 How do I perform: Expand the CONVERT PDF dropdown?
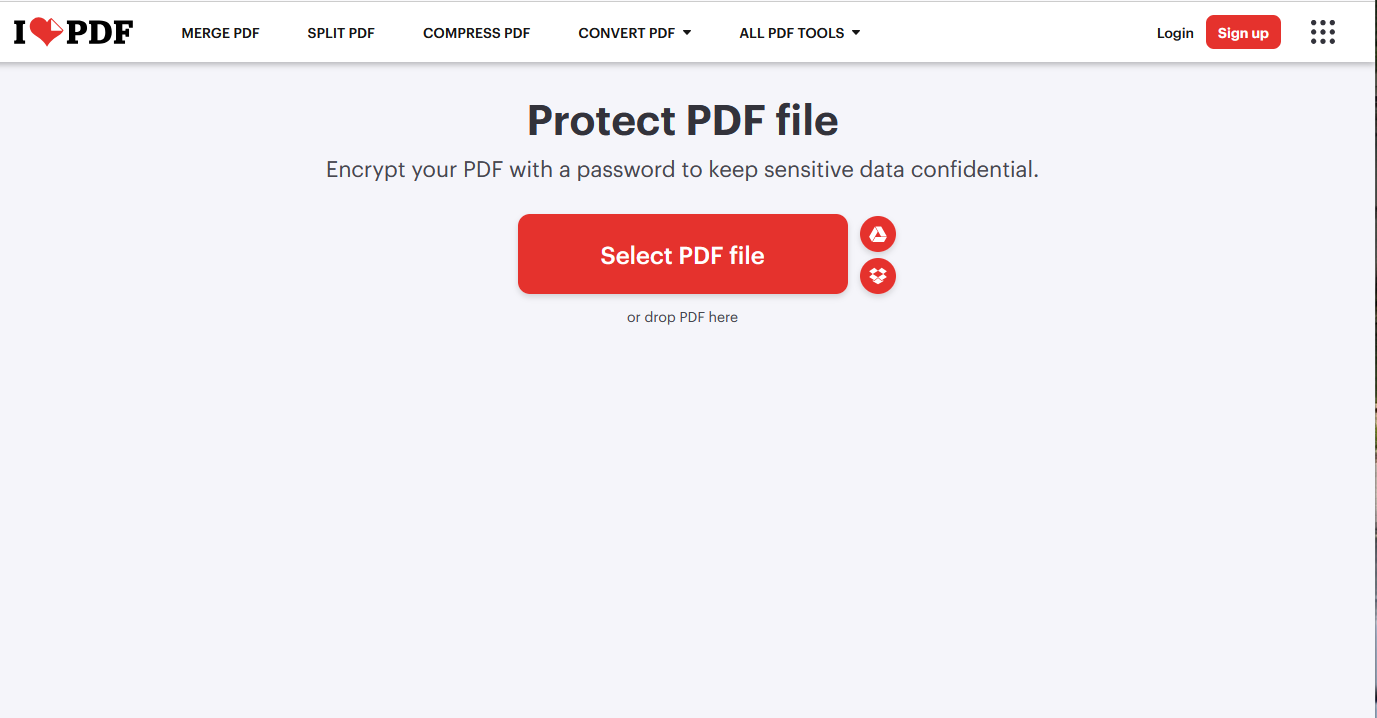tap(634, 32)
